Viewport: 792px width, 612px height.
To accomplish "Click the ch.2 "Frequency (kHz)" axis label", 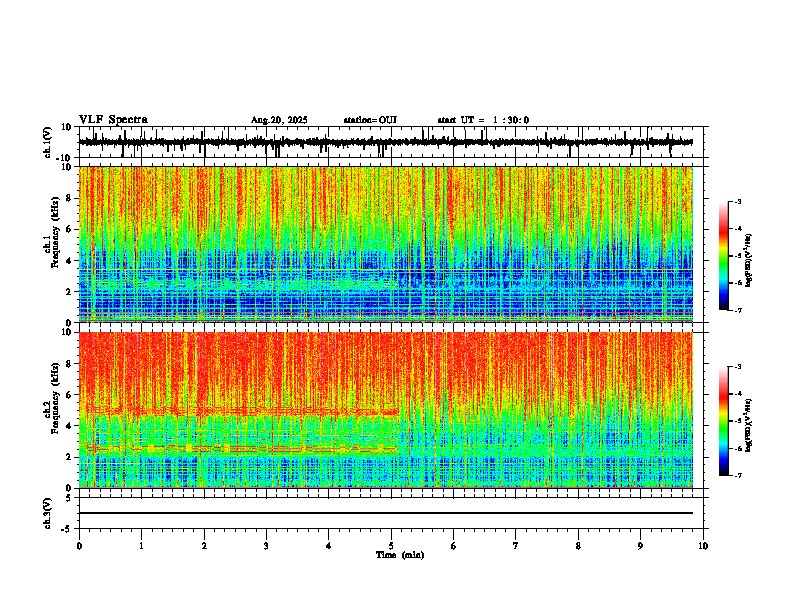I will pos(55,398).
